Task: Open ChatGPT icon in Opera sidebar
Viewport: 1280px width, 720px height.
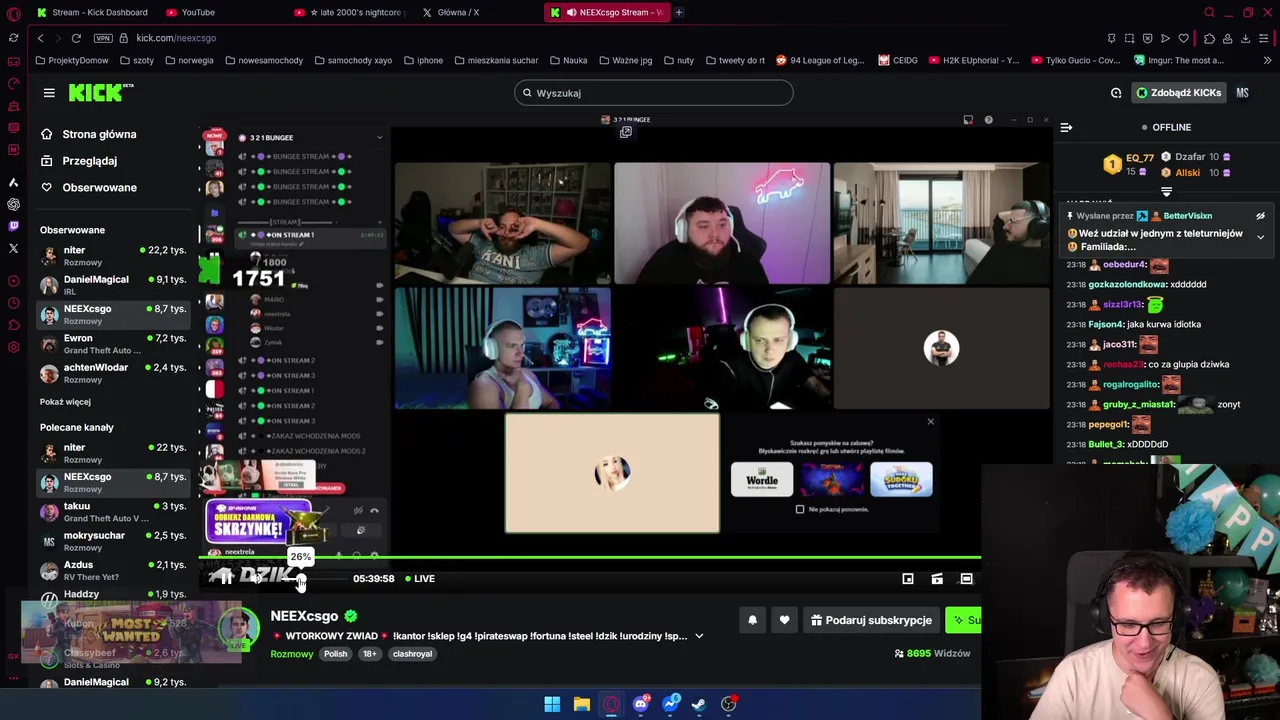Action: 13,204
